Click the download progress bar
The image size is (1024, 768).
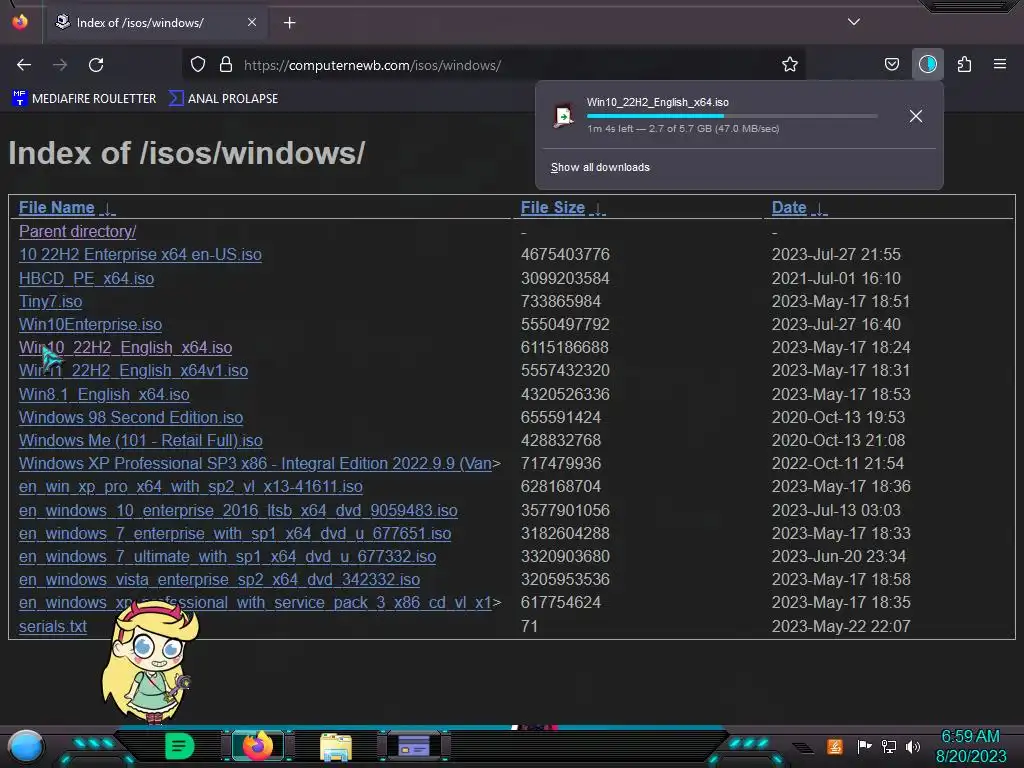point(731,116)
